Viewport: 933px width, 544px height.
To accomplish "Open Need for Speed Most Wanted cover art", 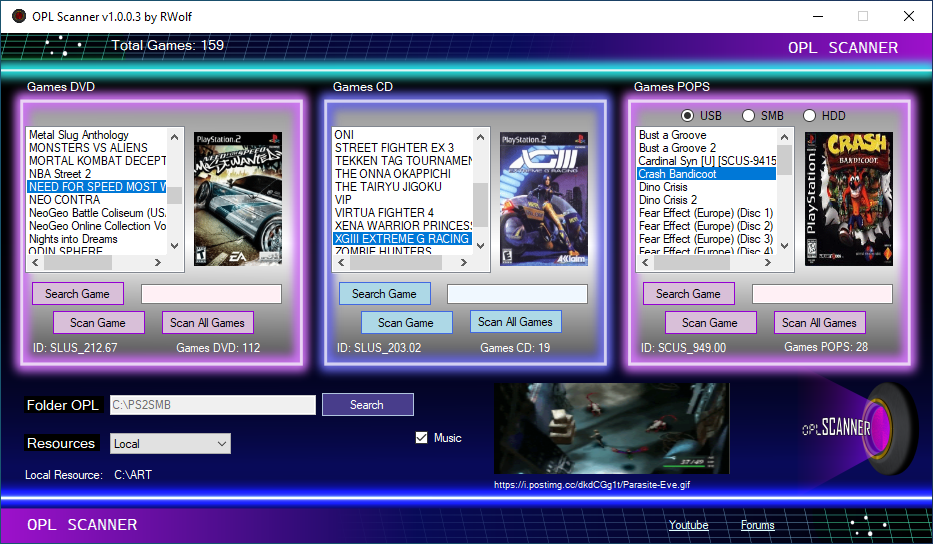I will click(x=238, y=199).
